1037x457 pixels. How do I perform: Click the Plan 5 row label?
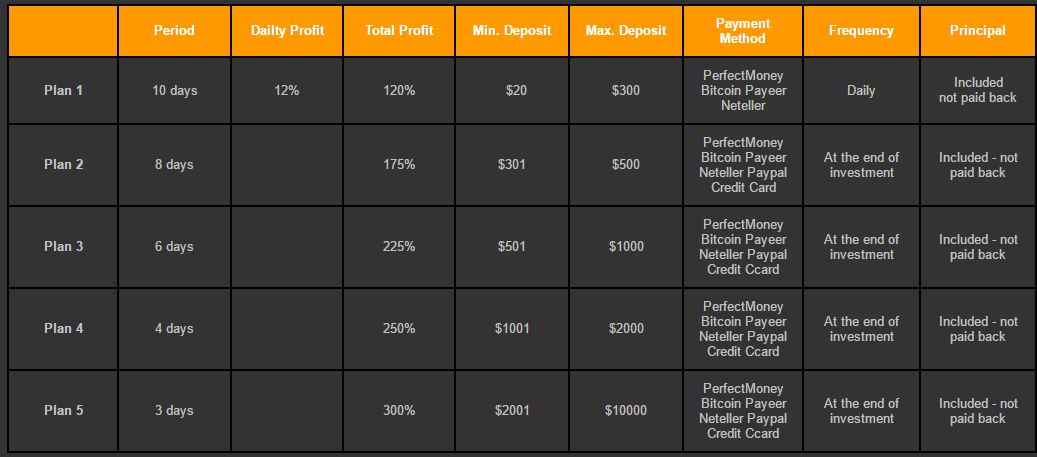coord(64,411)
